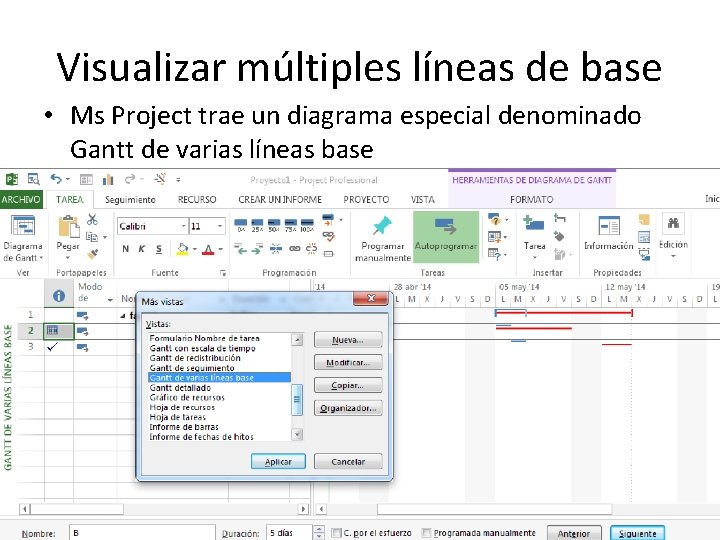The image size is (720, 540).
Task: Click the Redo arrow in quick access toolbar
Action: click(130, 179)
